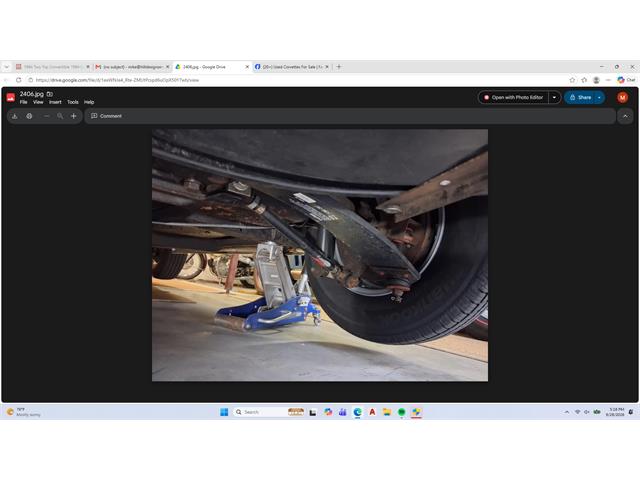Open File Explorer from the taskbar
The height and width of the screenshot is (480, 640).
(387, 412)
